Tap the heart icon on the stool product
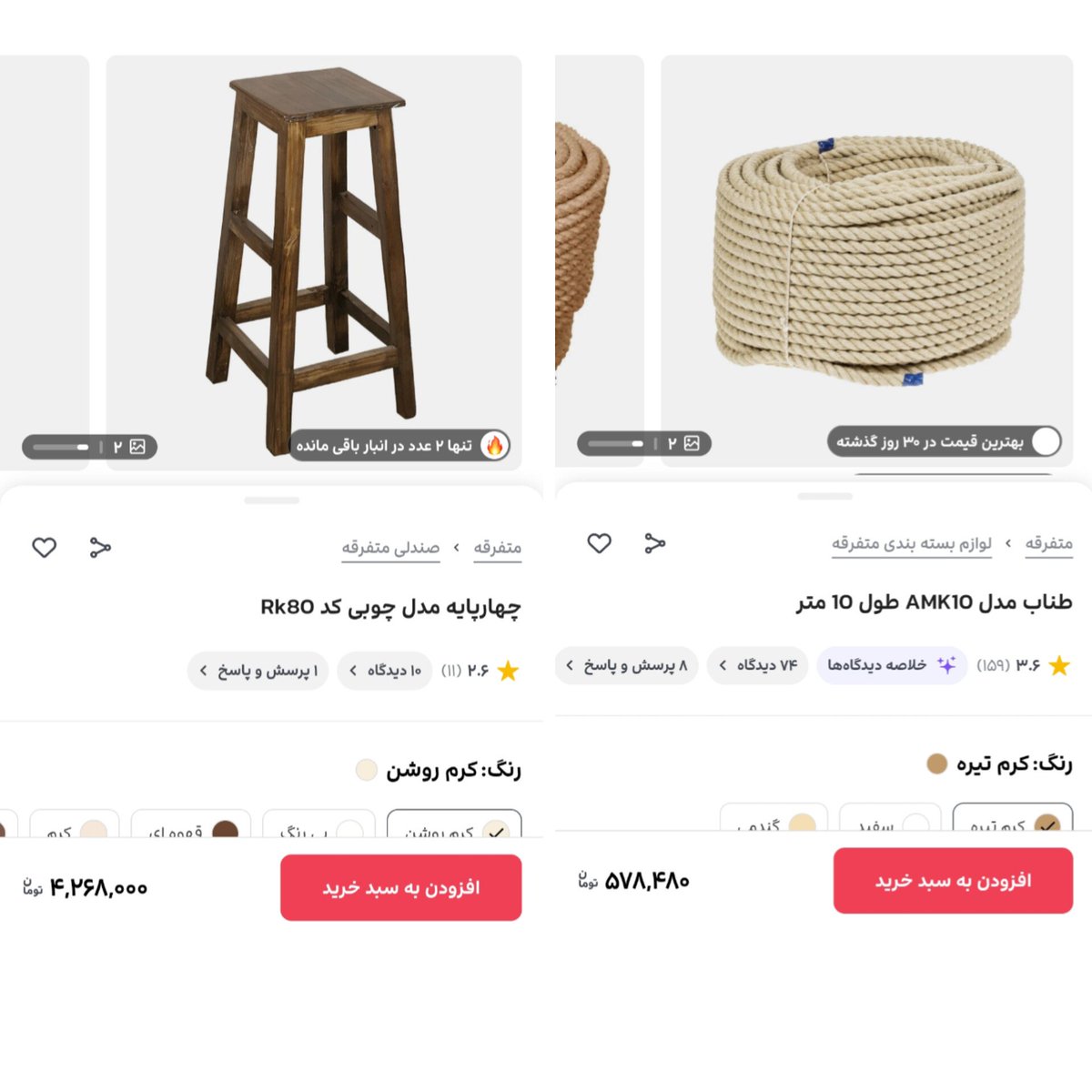 click(45, 547)
